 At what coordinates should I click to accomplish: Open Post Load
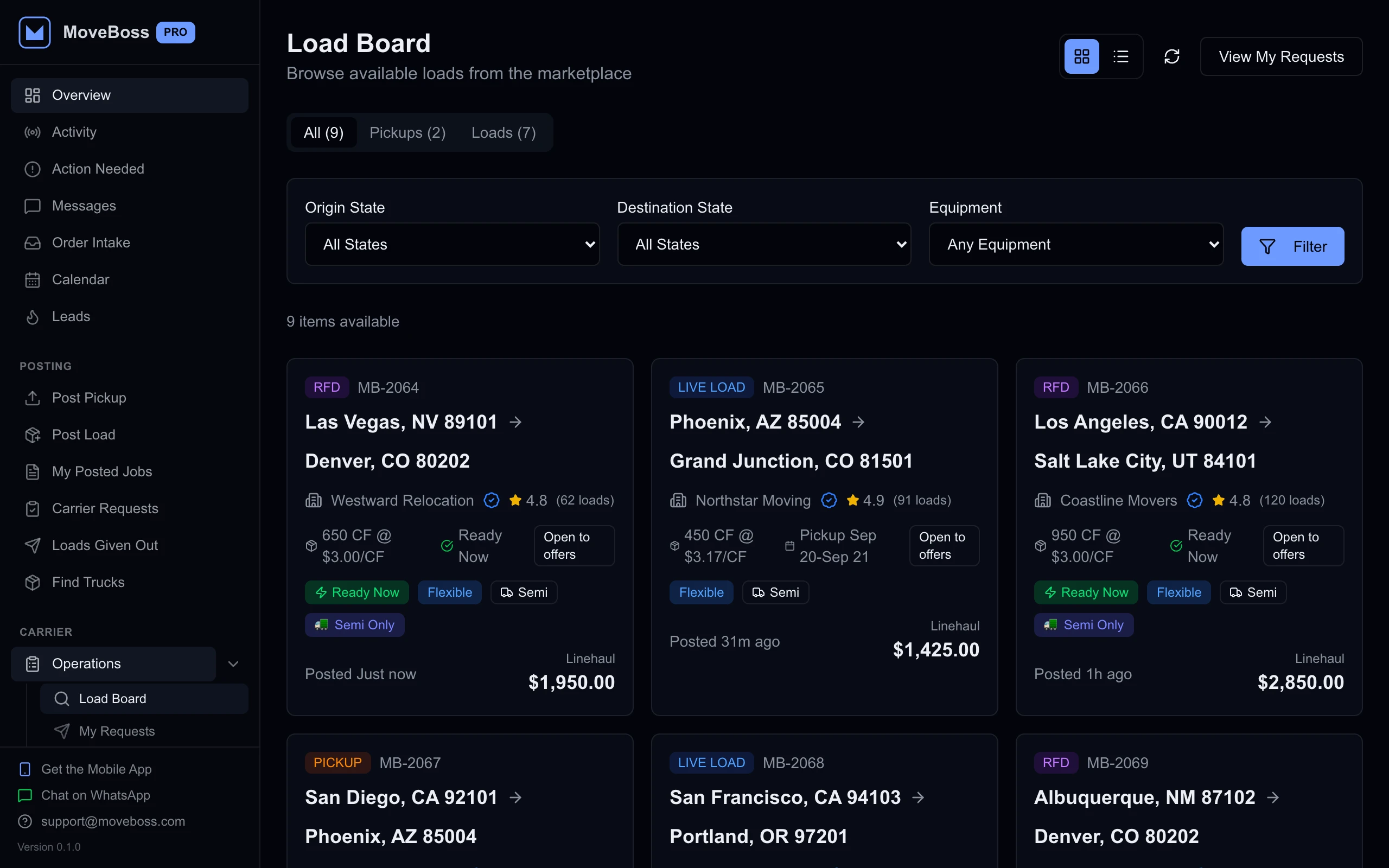pyautogui.click(x=130, y=435)
